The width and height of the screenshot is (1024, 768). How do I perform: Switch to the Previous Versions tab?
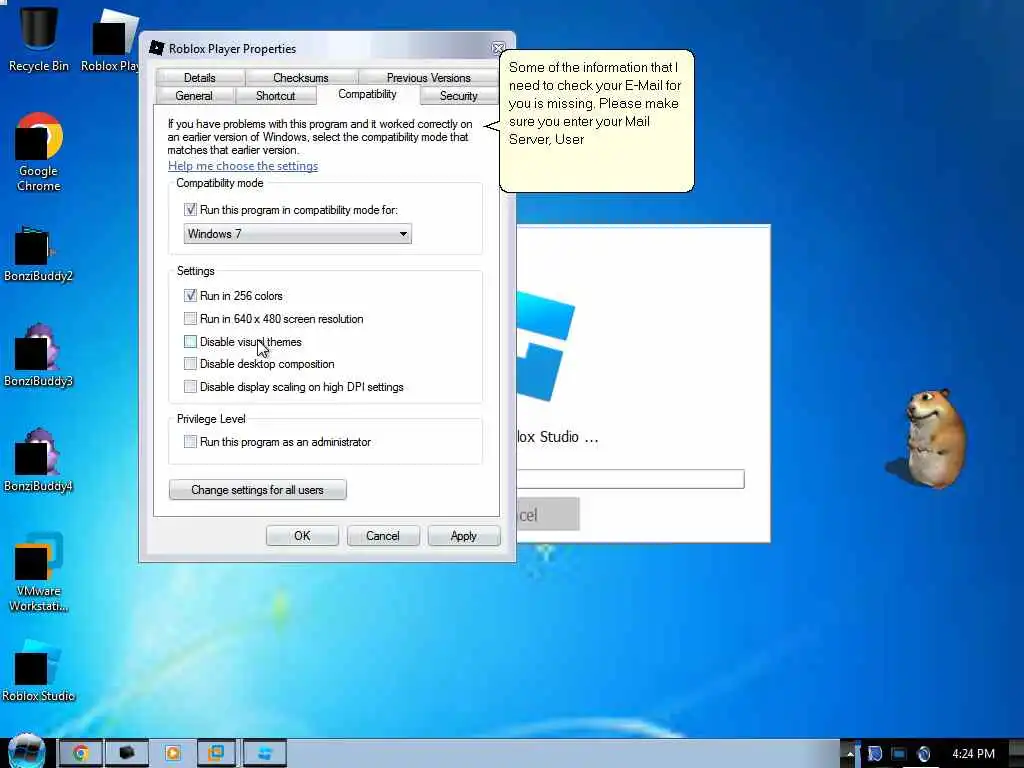[428, 78]
